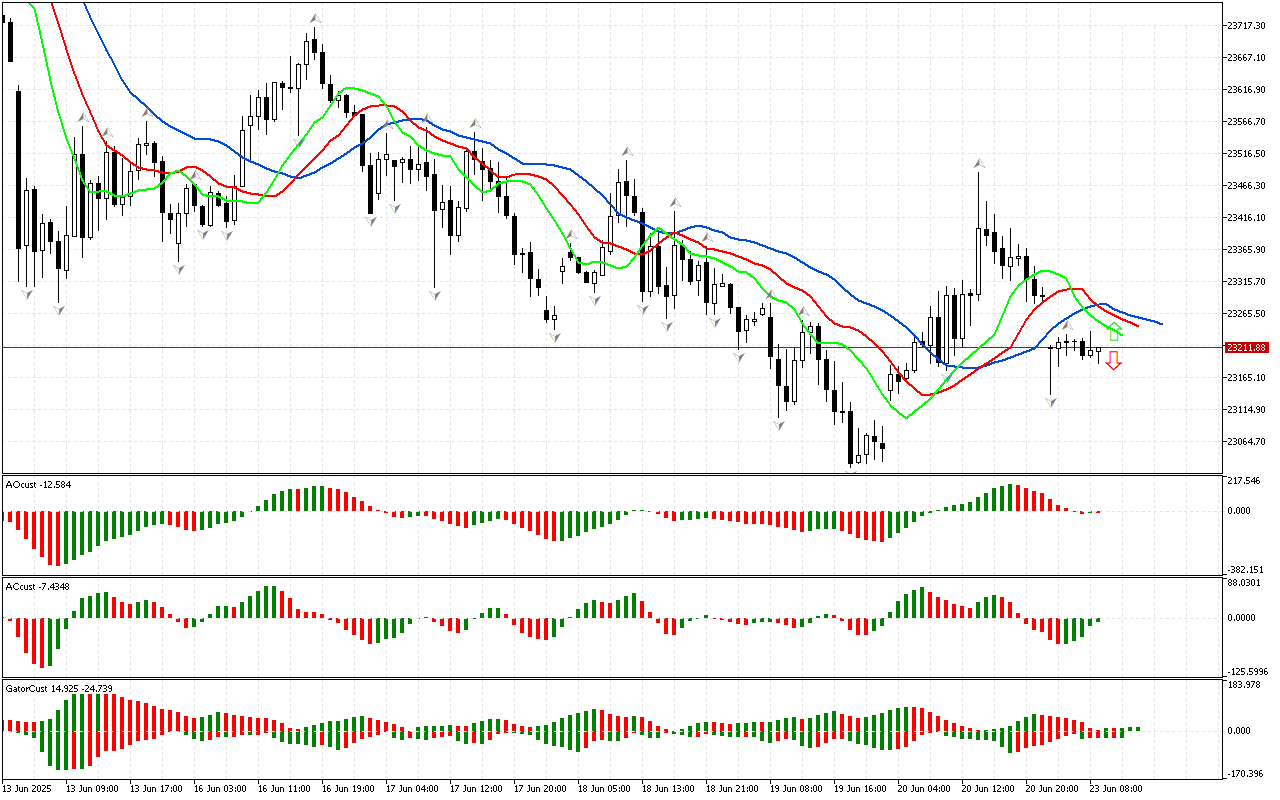Select the right end of the blue Alligator line
Viewport: 1280px width, 800px height.
(x=1160, y=324)
